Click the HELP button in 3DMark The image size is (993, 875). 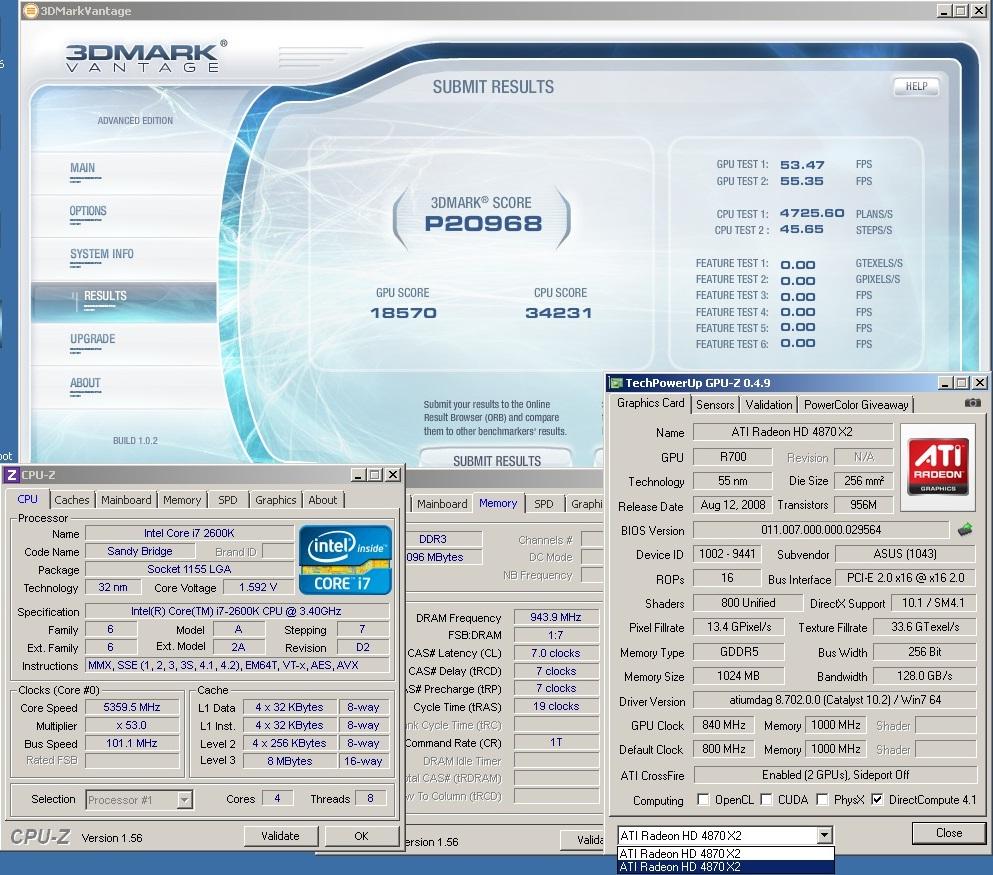click(x=916, y=86)
